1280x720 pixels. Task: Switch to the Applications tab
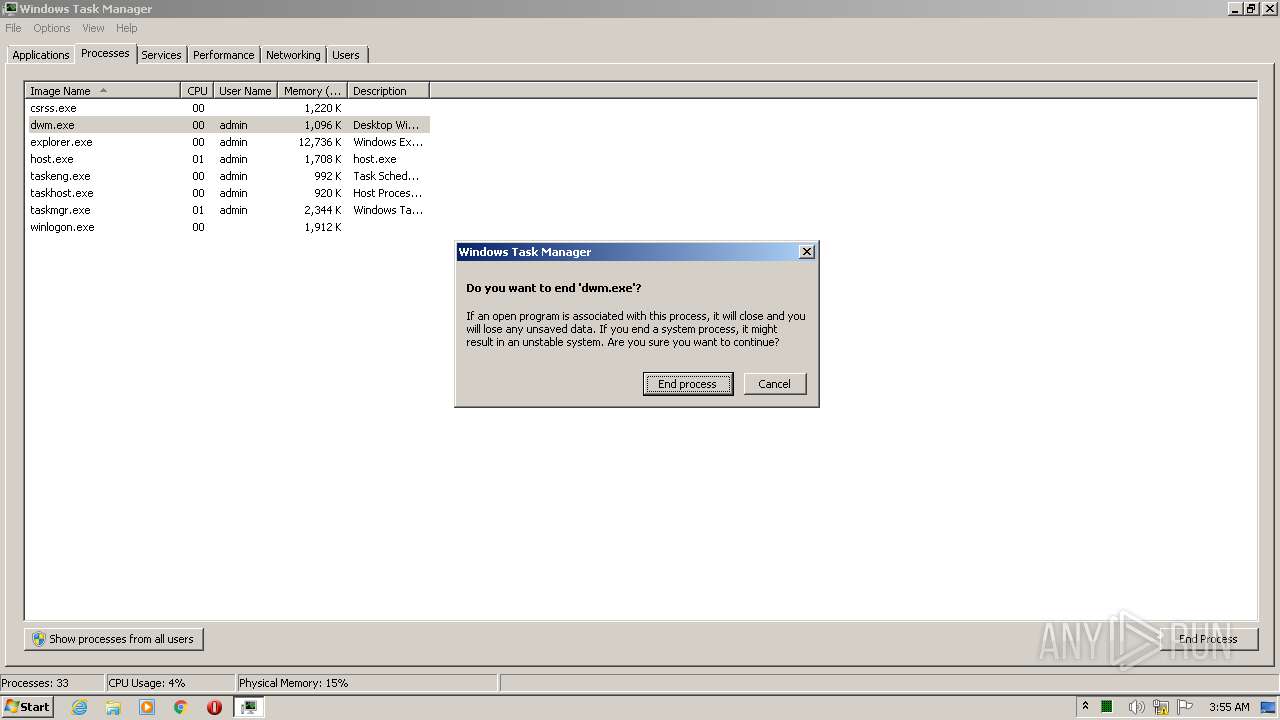[41, 55]
